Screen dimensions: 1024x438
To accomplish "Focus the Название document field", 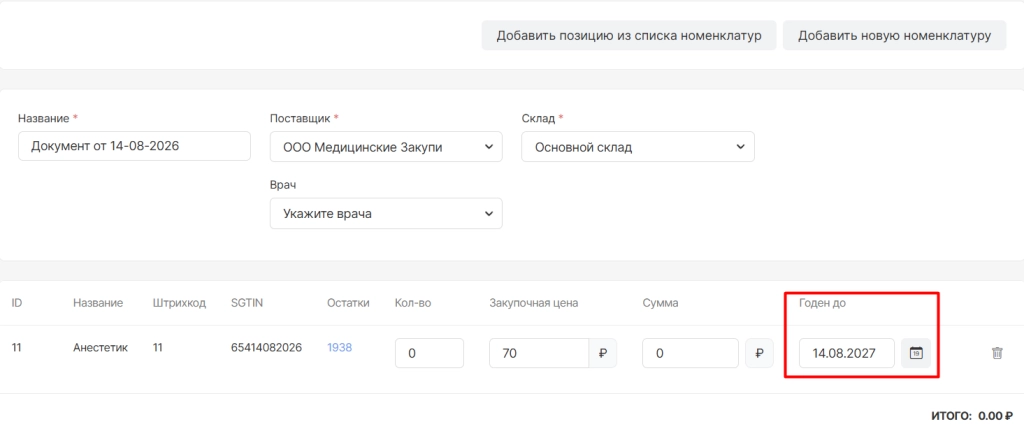I will coord(135,146).
